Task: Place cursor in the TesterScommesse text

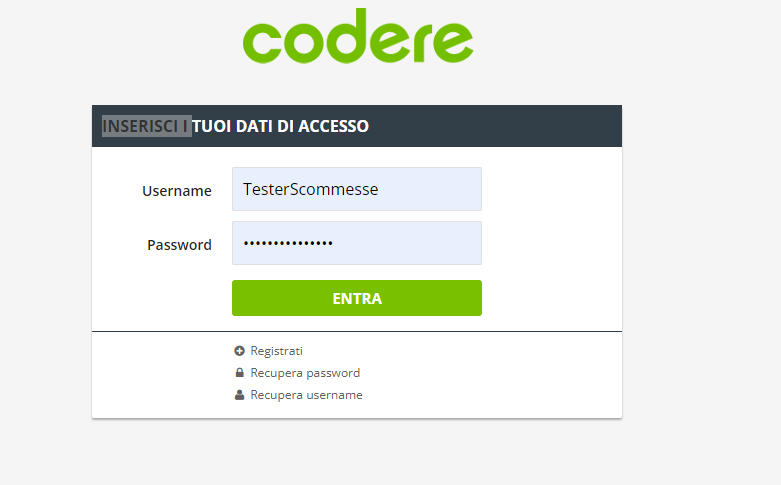Action: [x=310, y=189]
